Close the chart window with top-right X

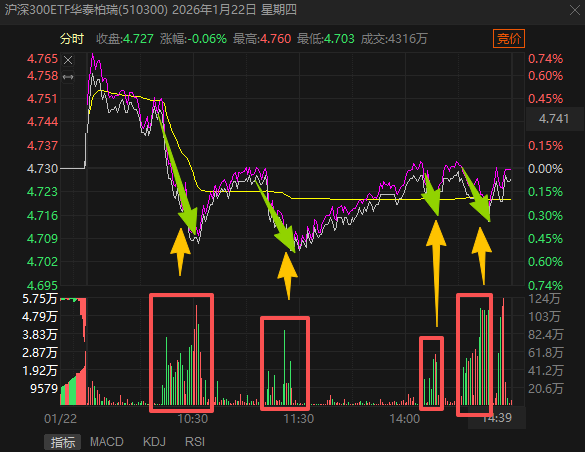[575, 10]
